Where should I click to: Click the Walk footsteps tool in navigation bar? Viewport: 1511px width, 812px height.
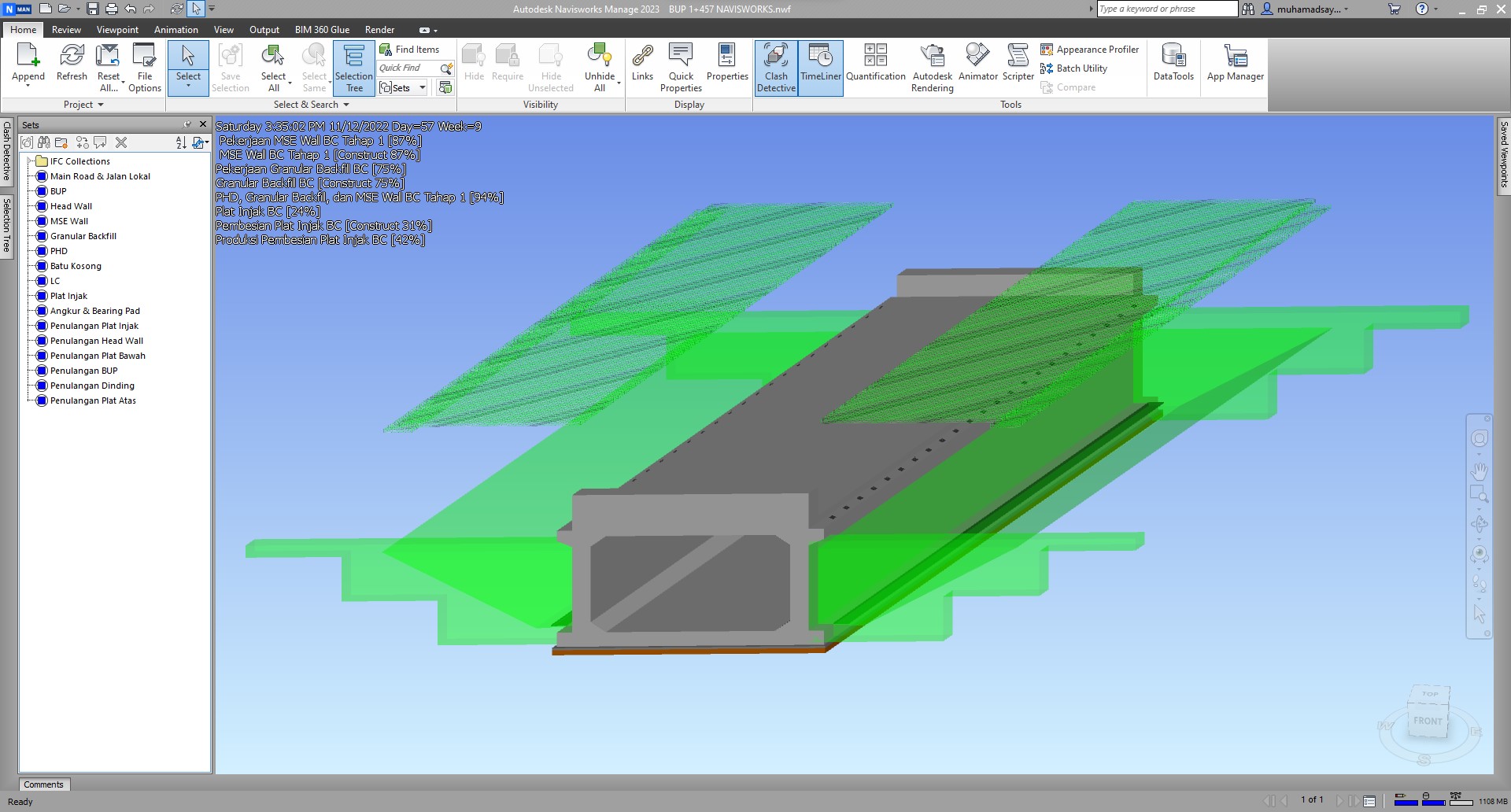click(x=1480, y=583)
